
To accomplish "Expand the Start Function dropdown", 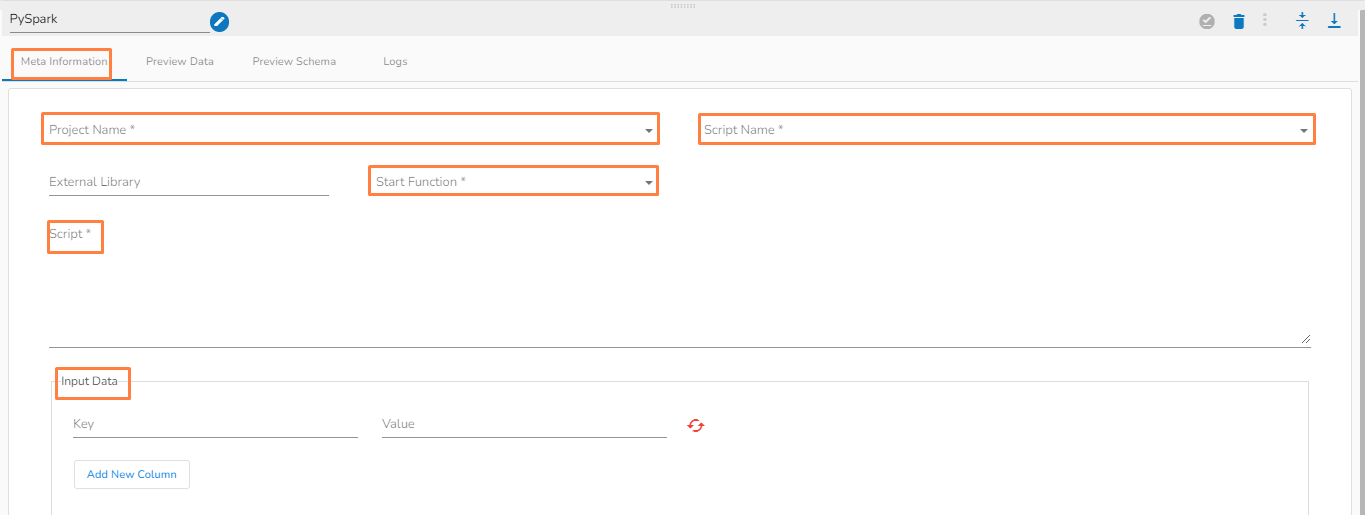I will click(649, 183).
